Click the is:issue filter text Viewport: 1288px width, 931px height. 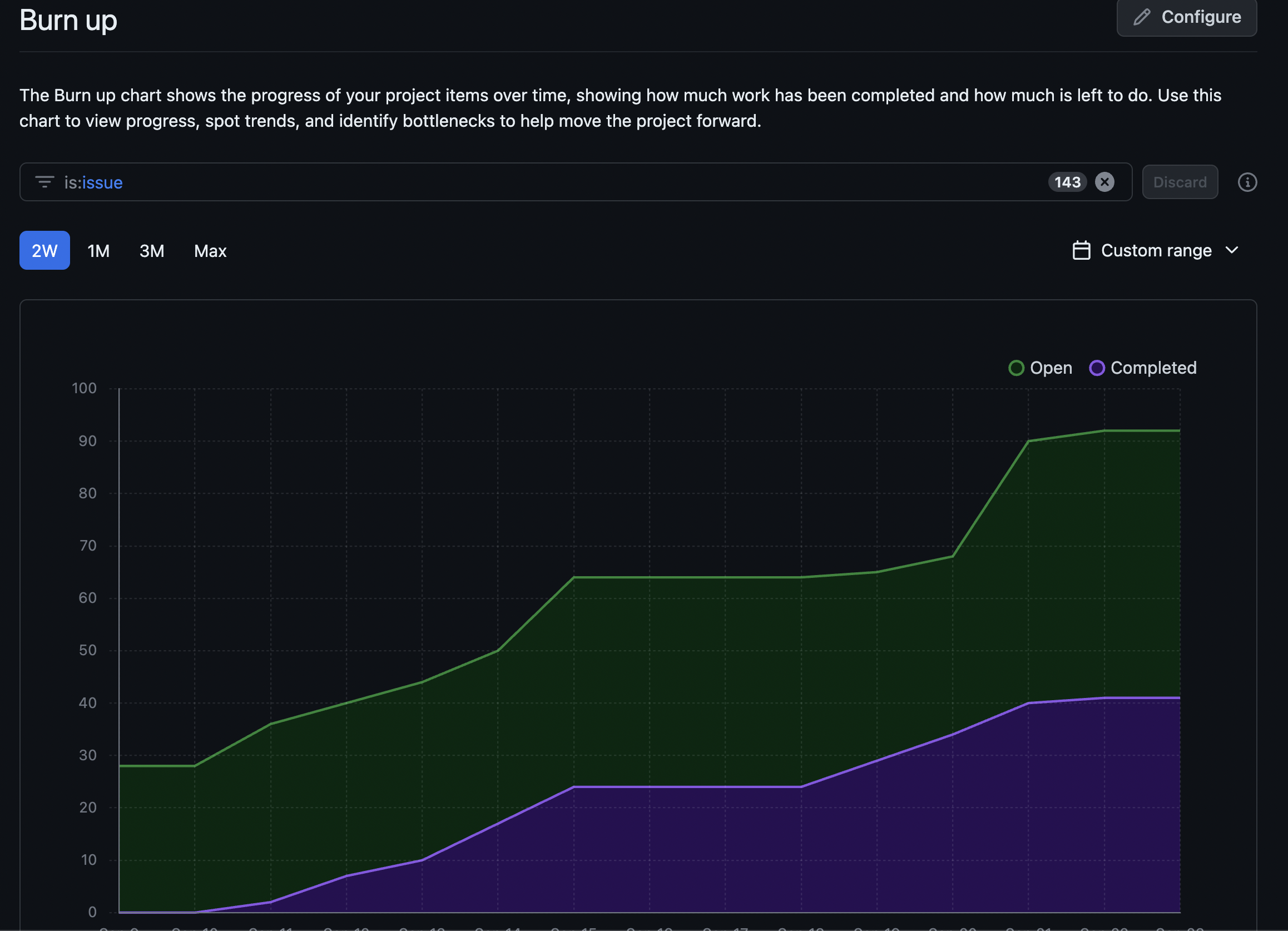pos(93,182)
